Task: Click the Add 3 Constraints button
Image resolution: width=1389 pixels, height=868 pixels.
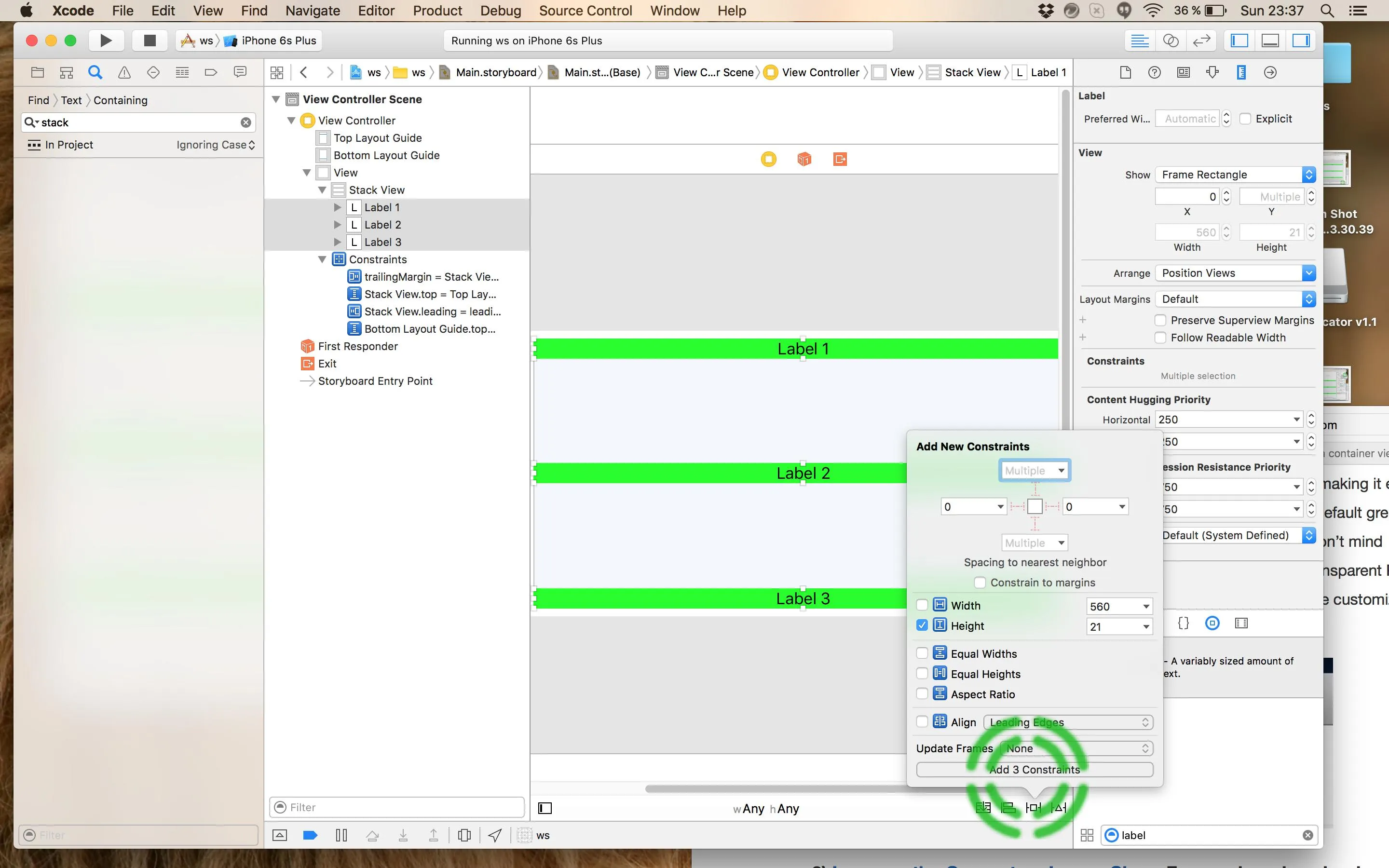Action: click(x=1035, y=769)
